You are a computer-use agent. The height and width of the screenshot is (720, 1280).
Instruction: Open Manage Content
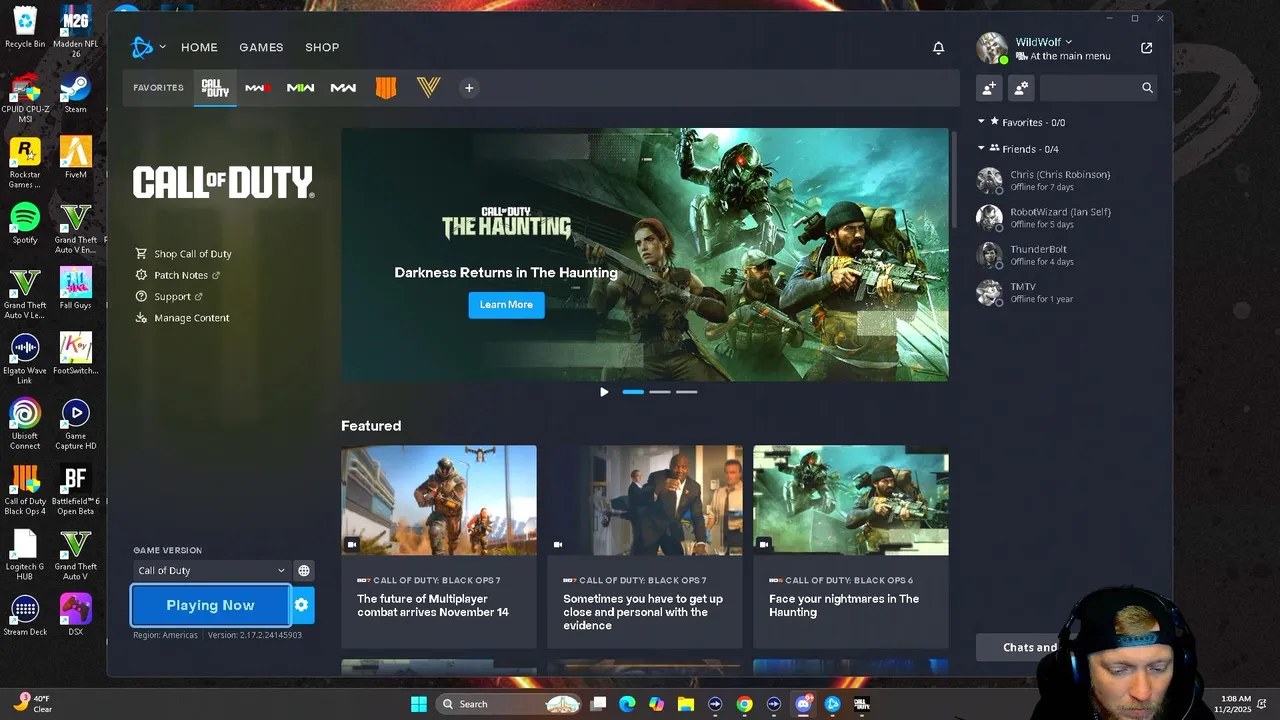[183, 318]
